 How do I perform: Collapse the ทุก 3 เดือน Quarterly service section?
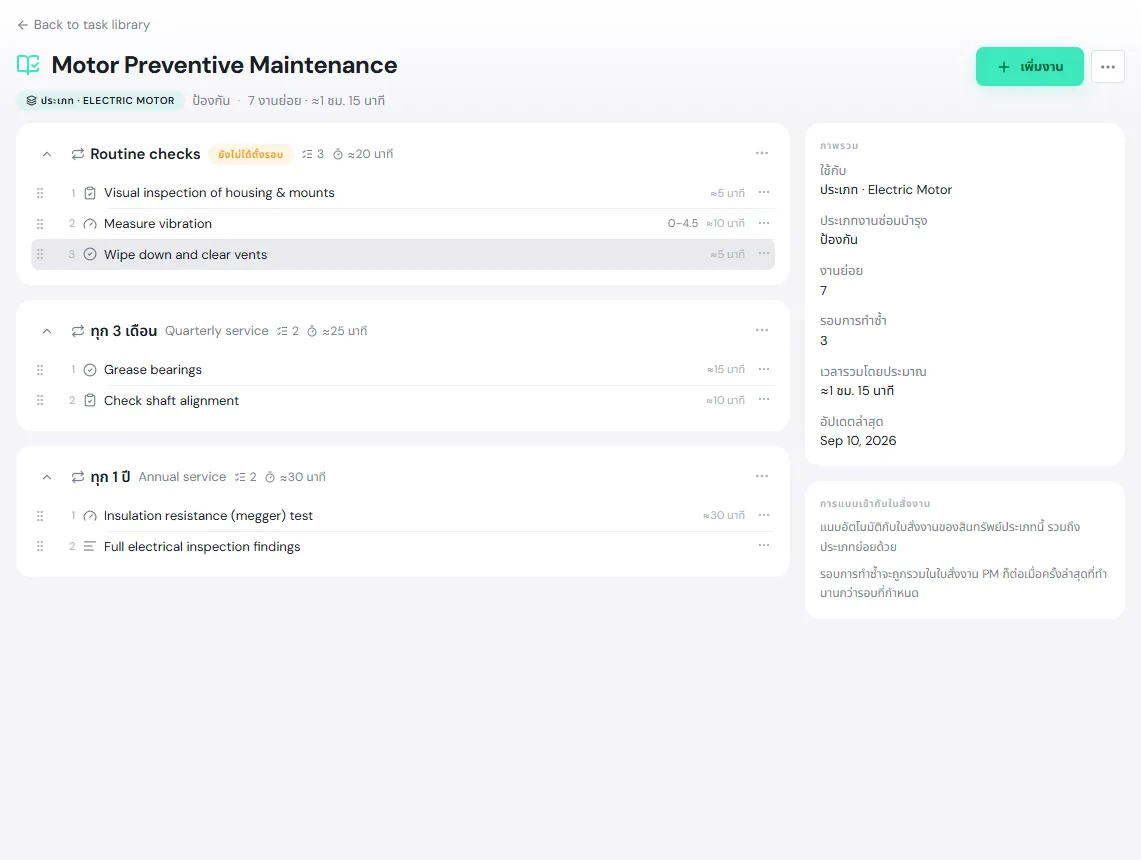(x=47, y=331)
